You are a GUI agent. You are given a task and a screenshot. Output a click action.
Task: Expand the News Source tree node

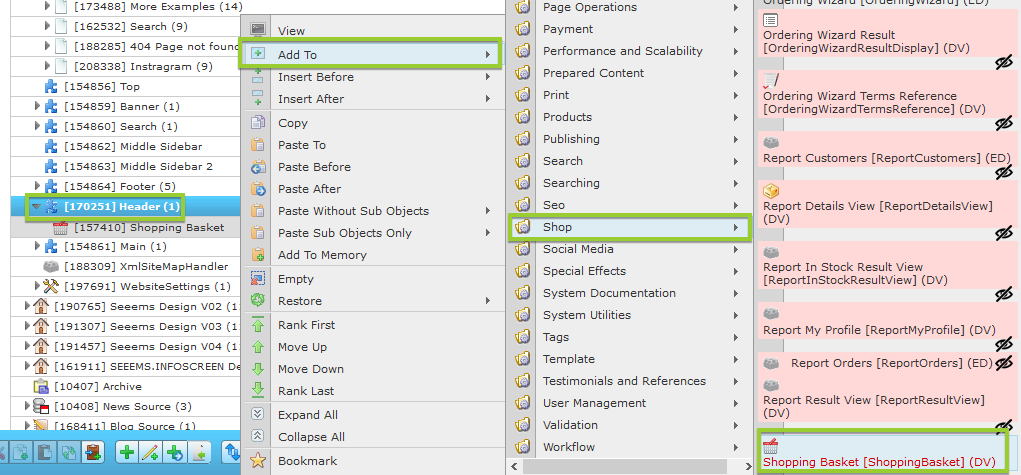tap(28, 406)
